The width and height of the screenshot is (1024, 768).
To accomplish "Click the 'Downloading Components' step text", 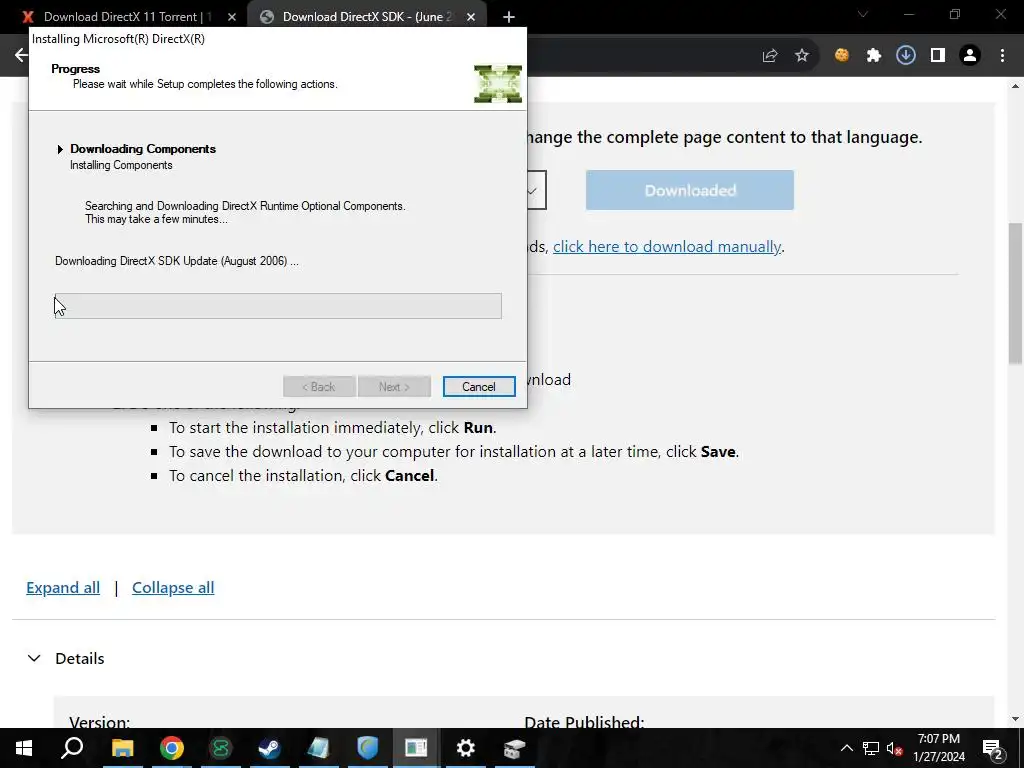I will click(x=143, y=149).
